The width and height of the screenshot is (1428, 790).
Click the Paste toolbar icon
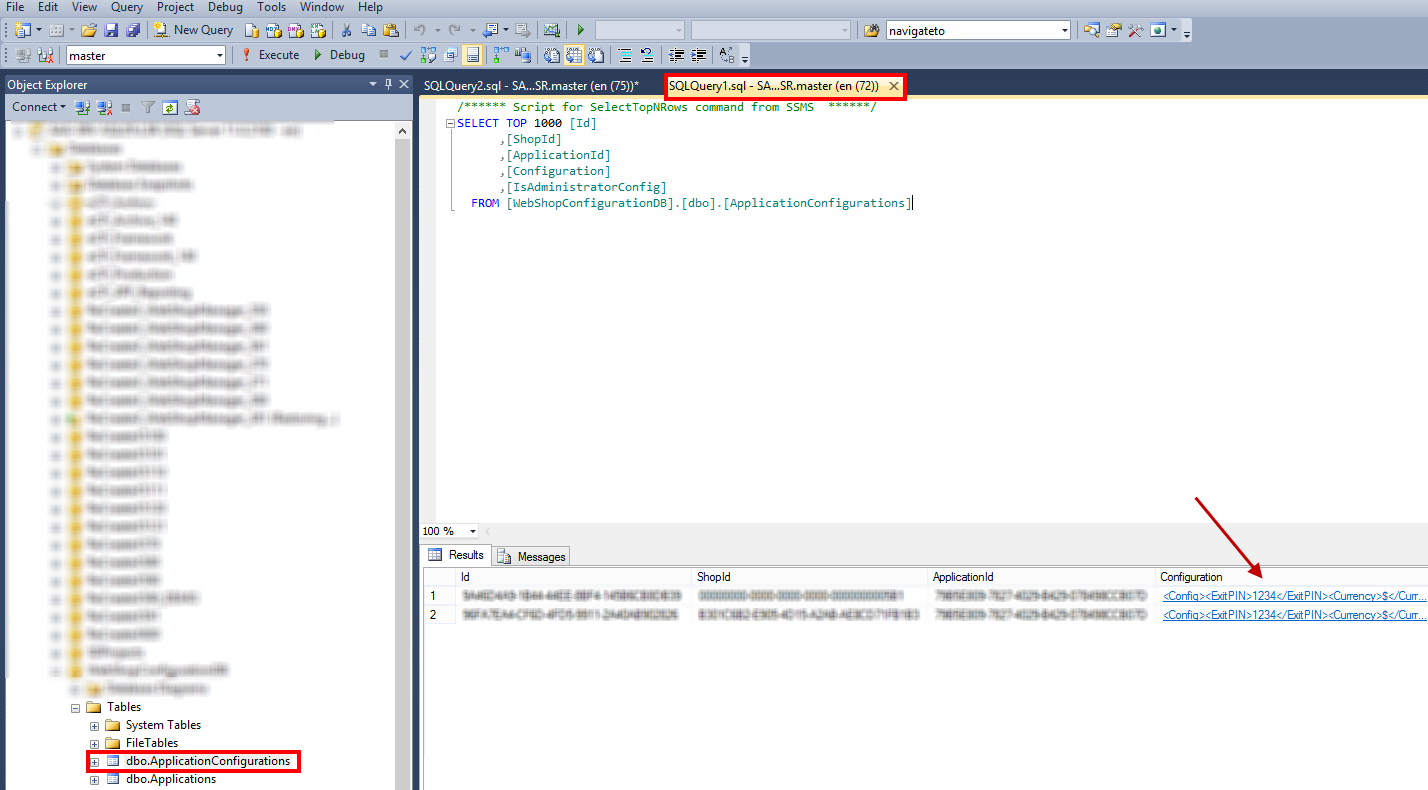coord(391,31)
